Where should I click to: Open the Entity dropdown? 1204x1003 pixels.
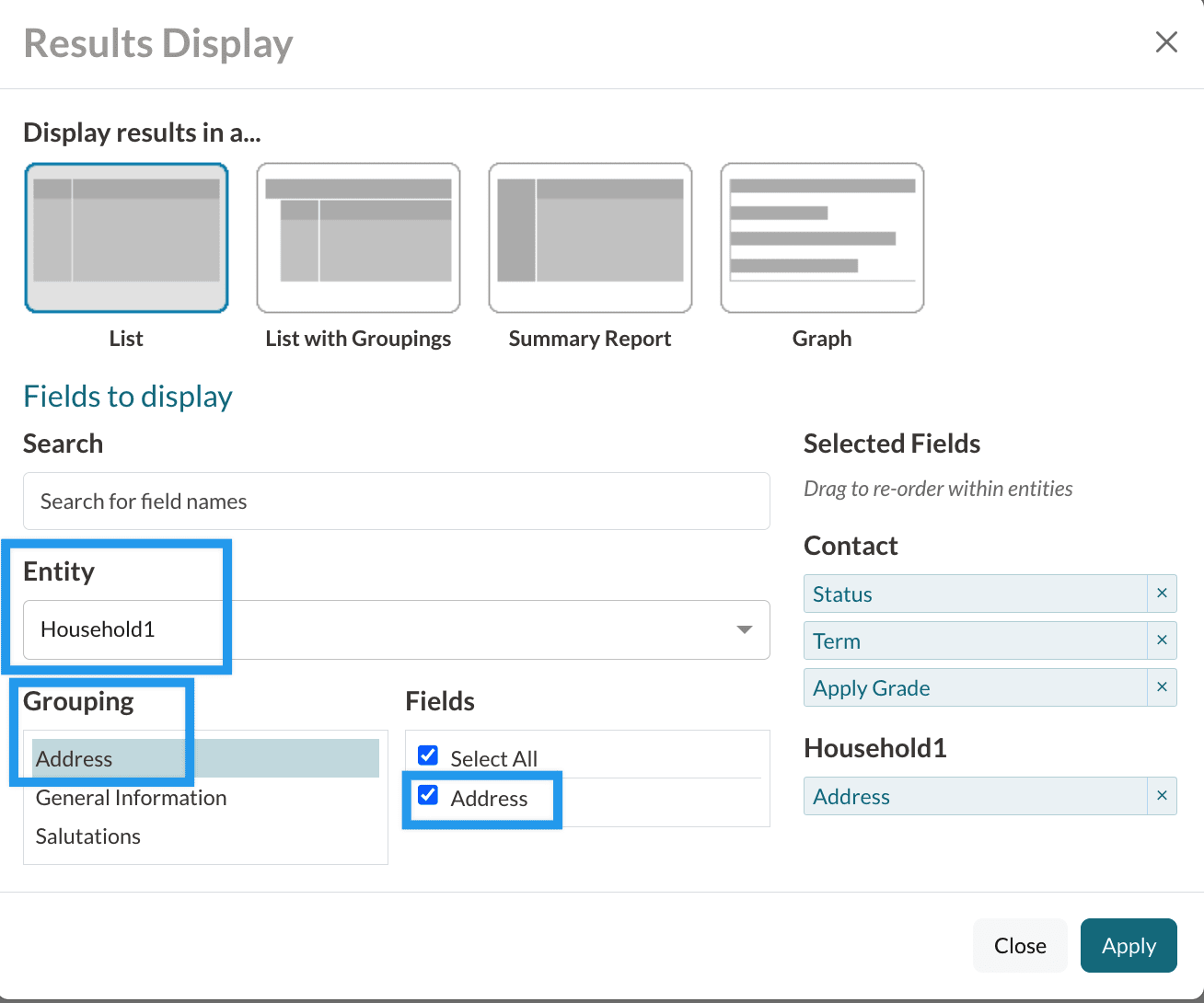tap(396, 629)
